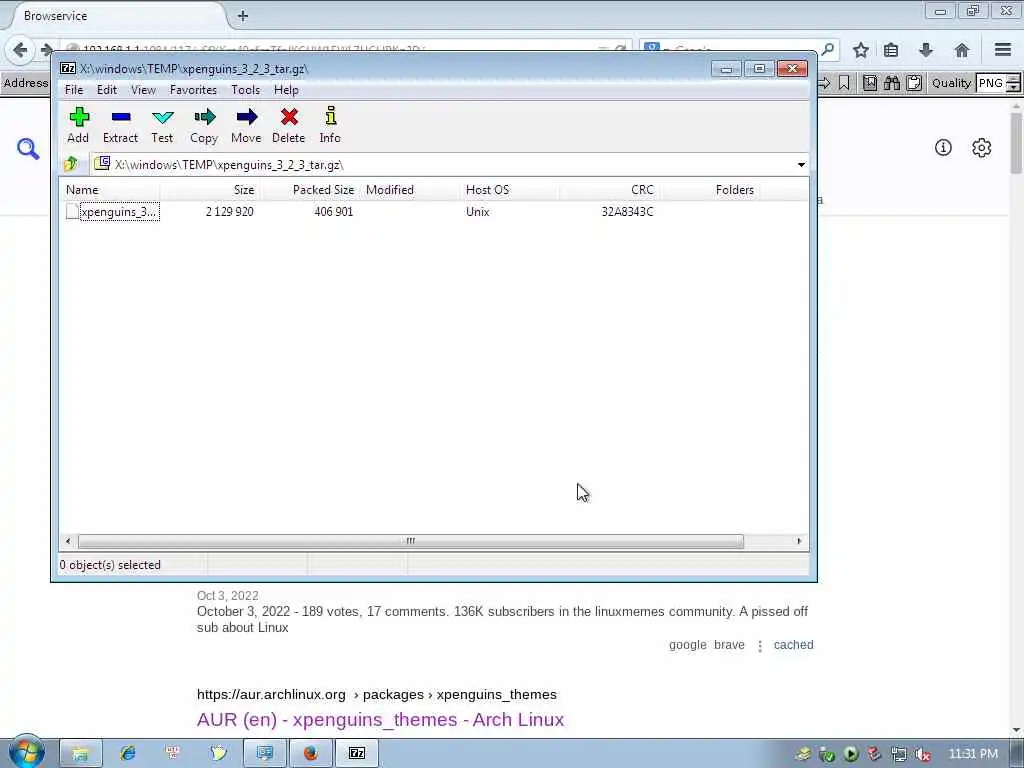The height and width of the screenshot is (768, 1024).
Task: Click the muted volume tray icon
Action: (x=922, y=754)
